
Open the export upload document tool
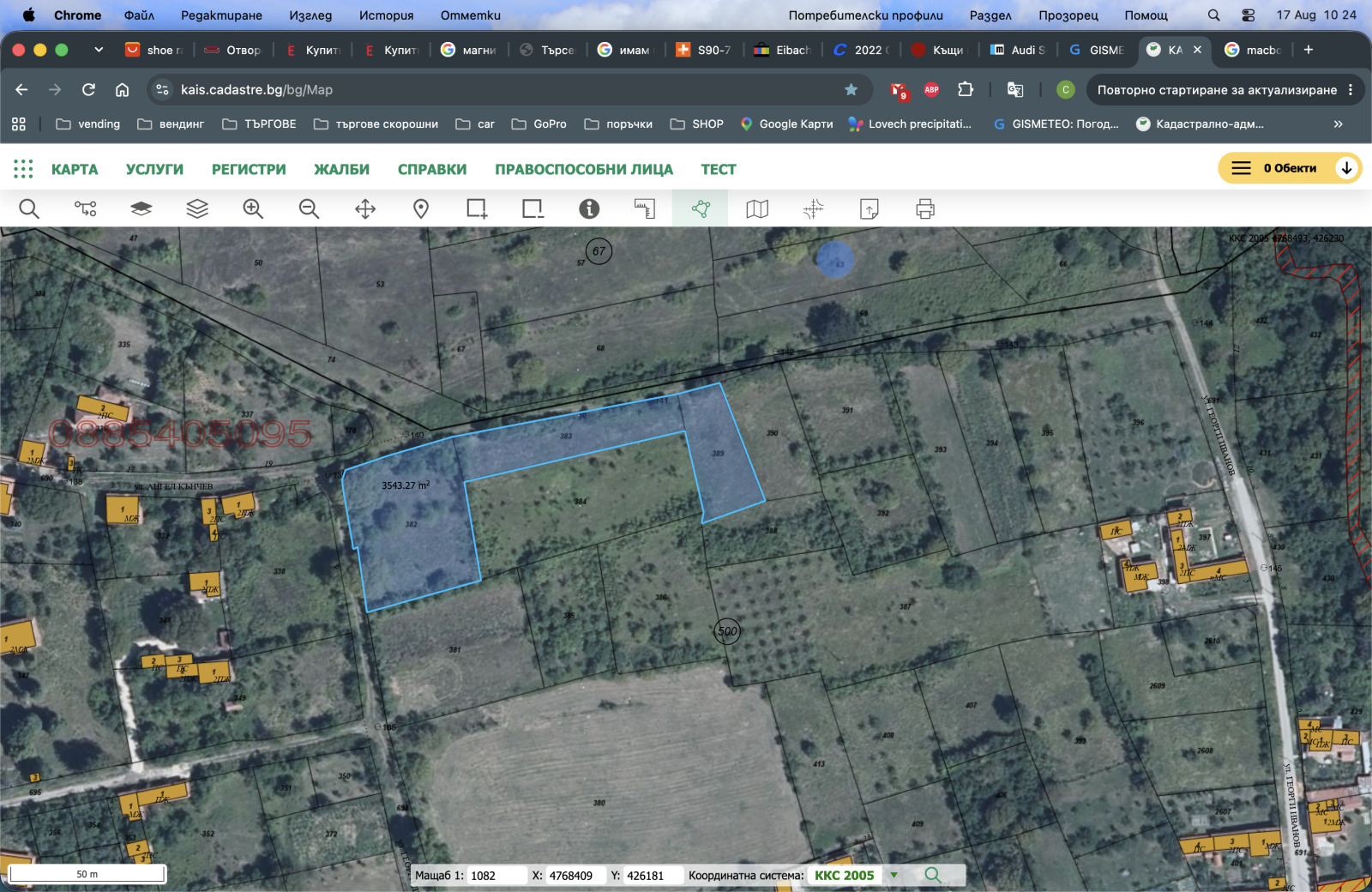click(x=870, y=208)
